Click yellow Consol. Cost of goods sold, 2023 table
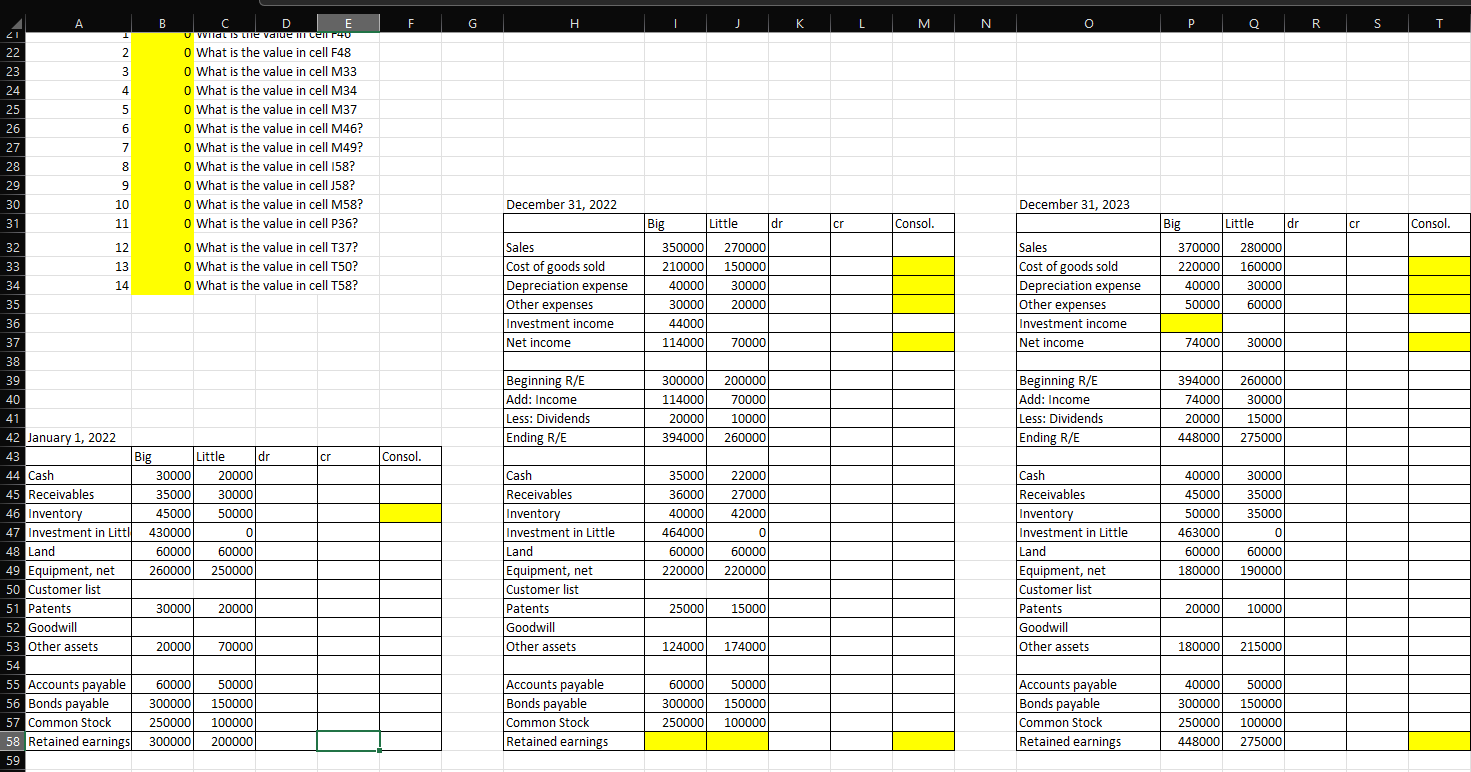Screen dimensions: 1471x772 click(x=1439, y=266)
